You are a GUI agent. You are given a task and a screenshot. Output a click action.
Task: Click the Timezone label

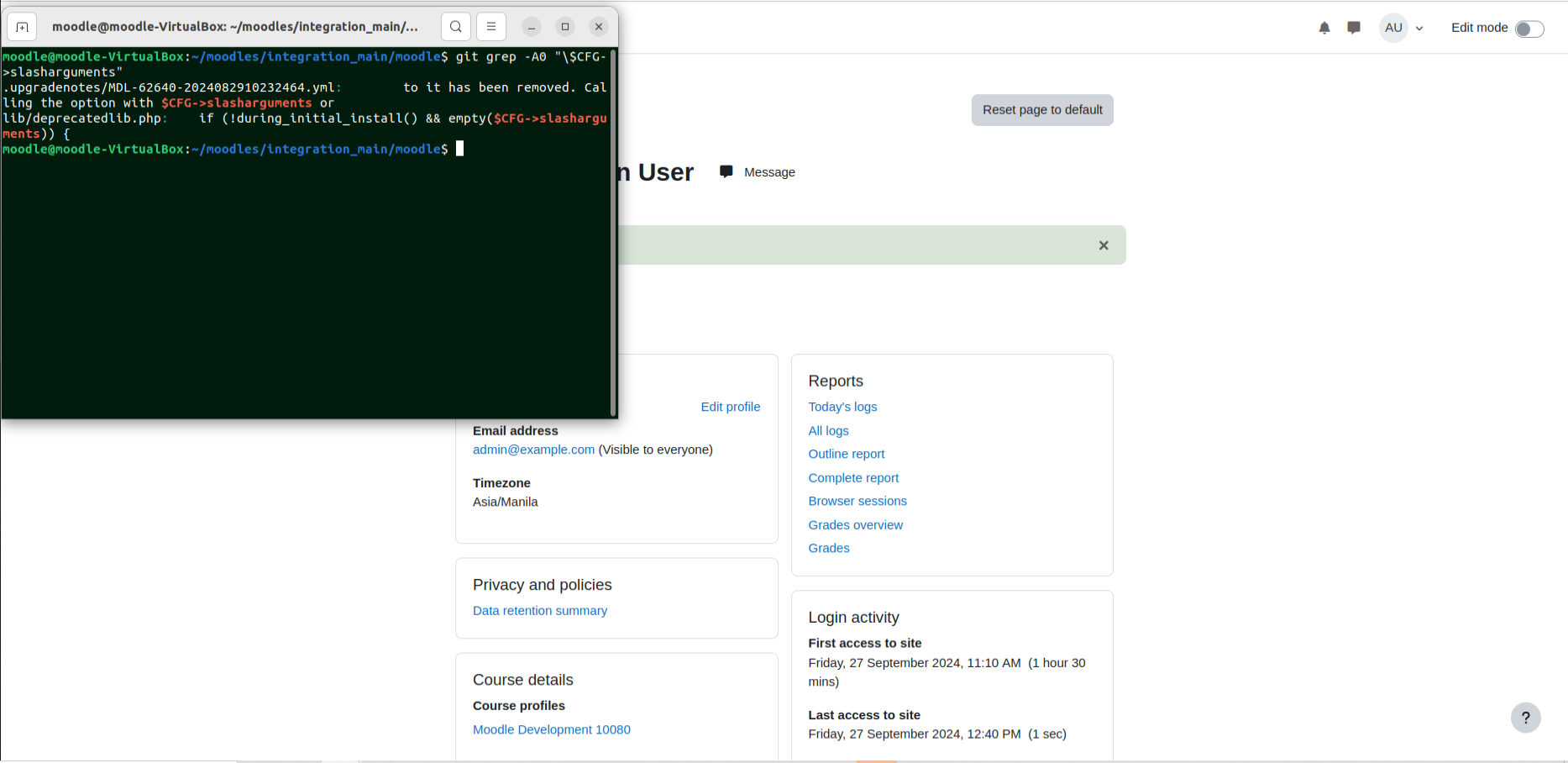click(501, 483)
